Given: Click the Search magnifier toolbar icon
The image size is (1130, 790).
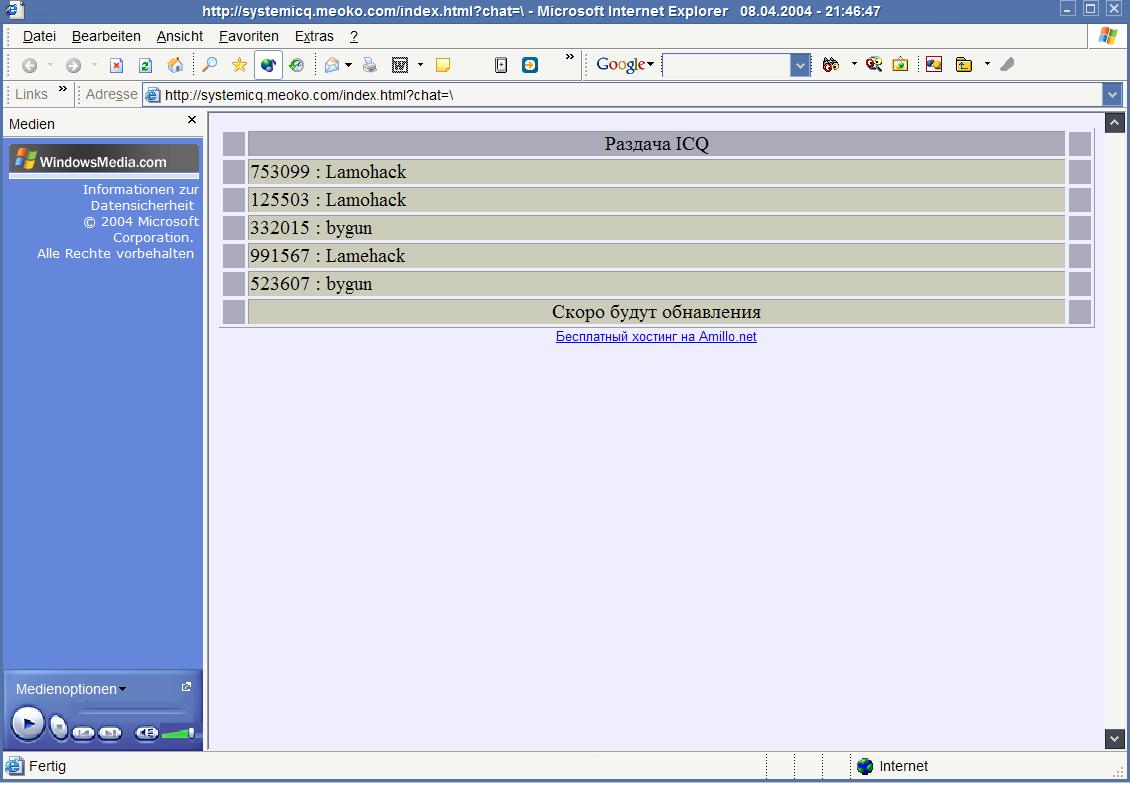Looking at the screenshot, I should [210, 65].
